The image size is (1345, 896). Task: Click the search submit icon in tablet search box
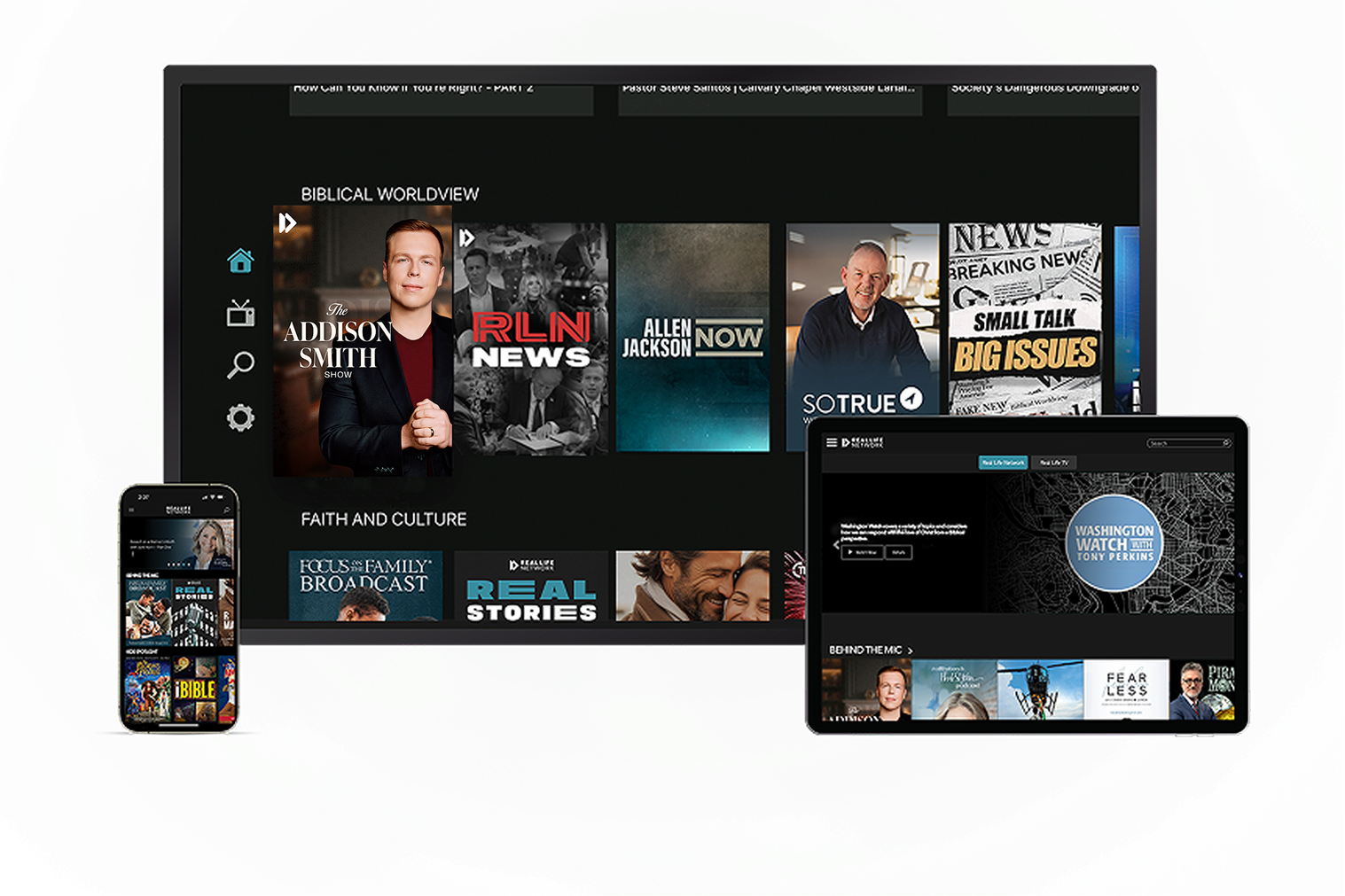pyautogui.click(x=1226, y=443)
